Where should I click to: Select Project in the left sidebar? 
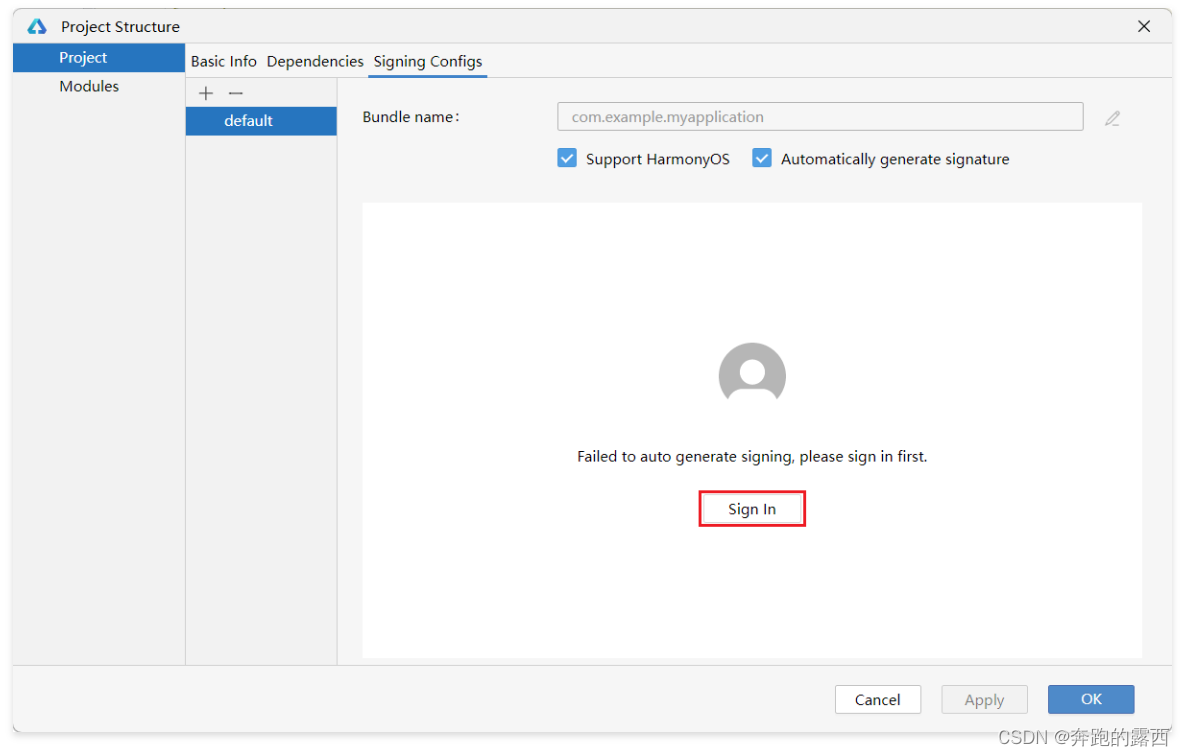(99, 57)
